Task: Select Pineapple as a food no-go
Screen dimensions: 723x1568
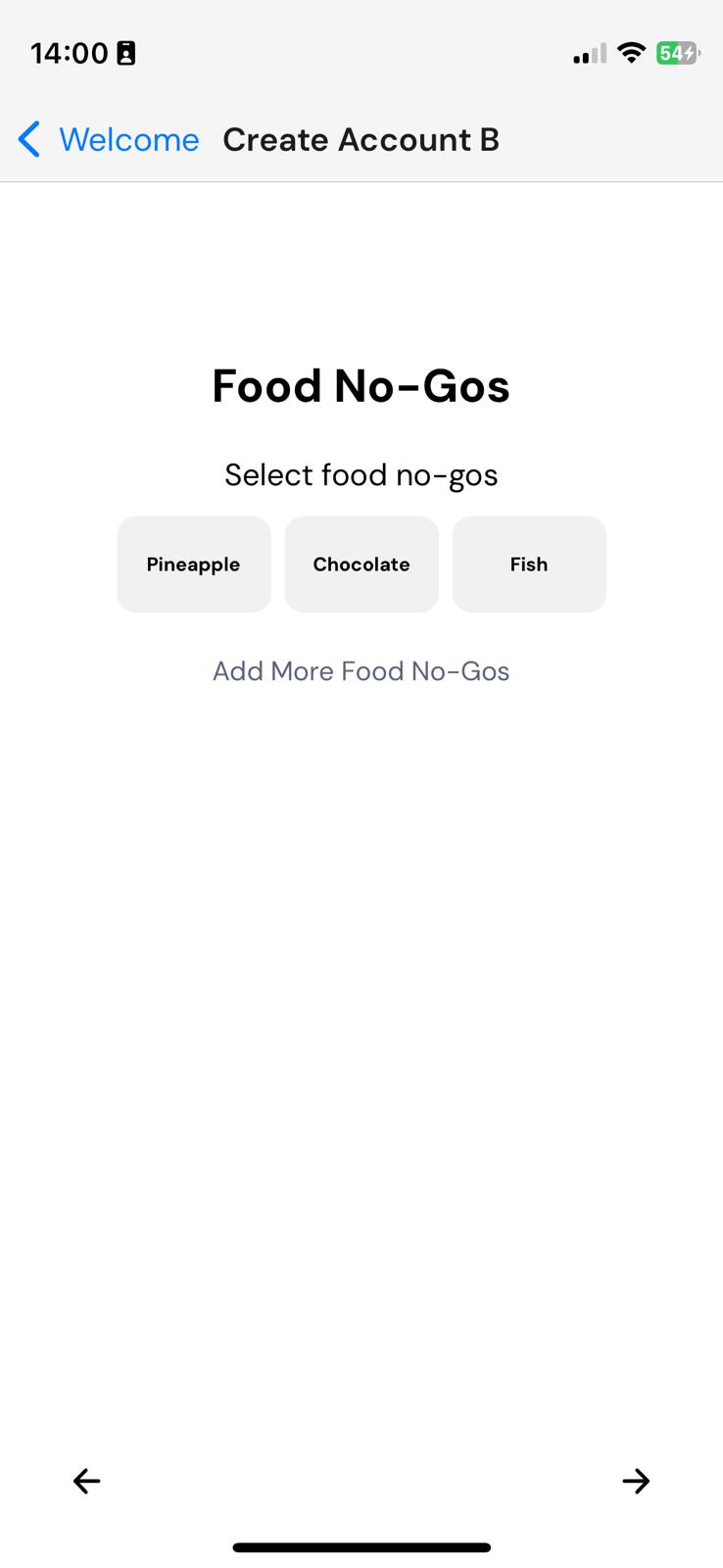Action: 194,564
